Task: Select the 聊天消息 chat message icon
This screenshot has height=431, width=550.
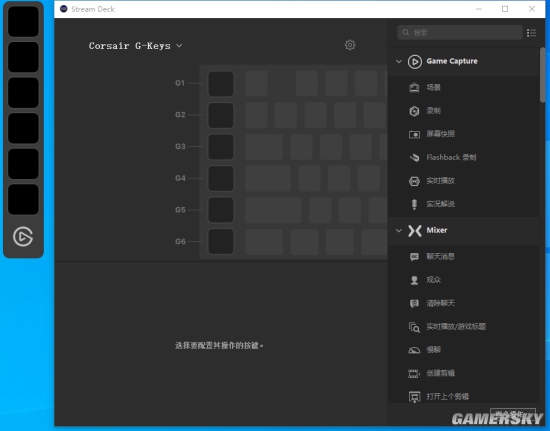Action: pos(414,257)
